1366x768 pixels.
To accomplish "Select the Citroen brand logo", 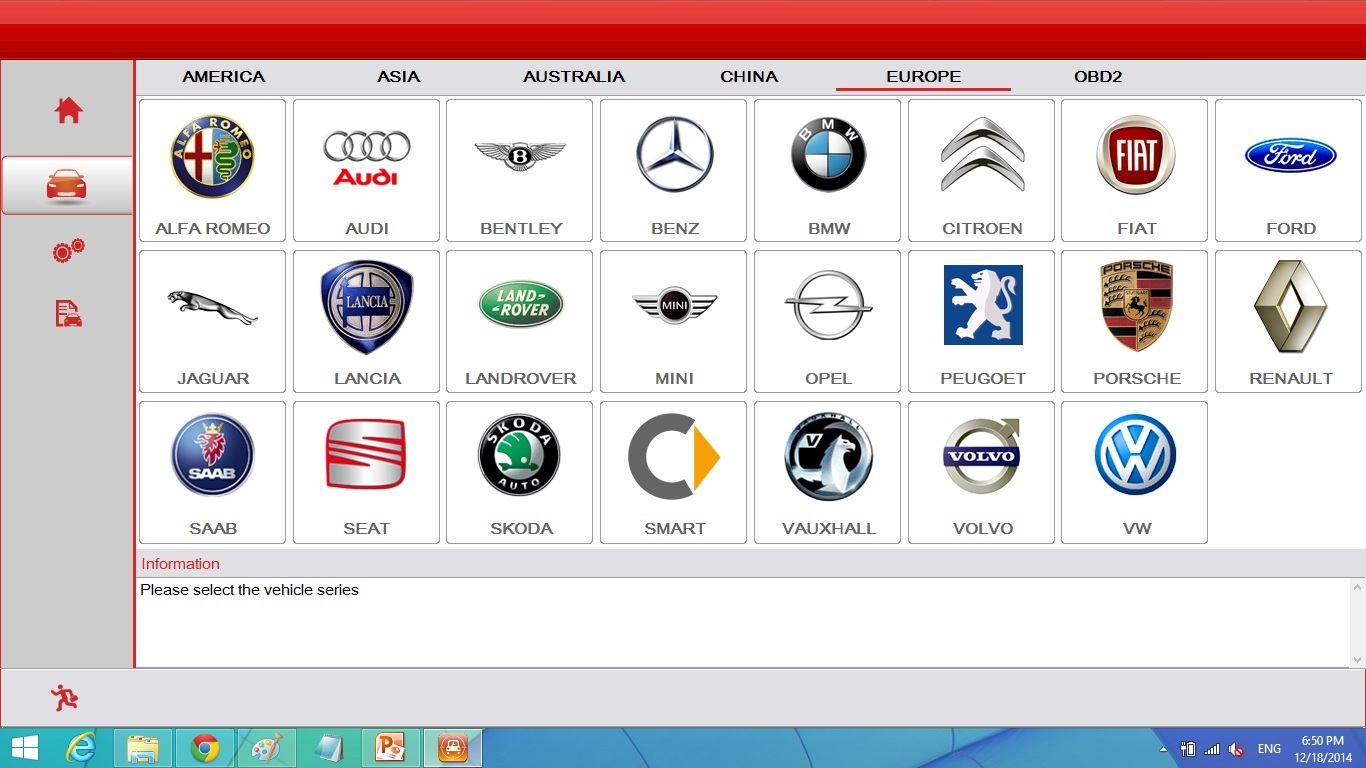I will (983, 154).
